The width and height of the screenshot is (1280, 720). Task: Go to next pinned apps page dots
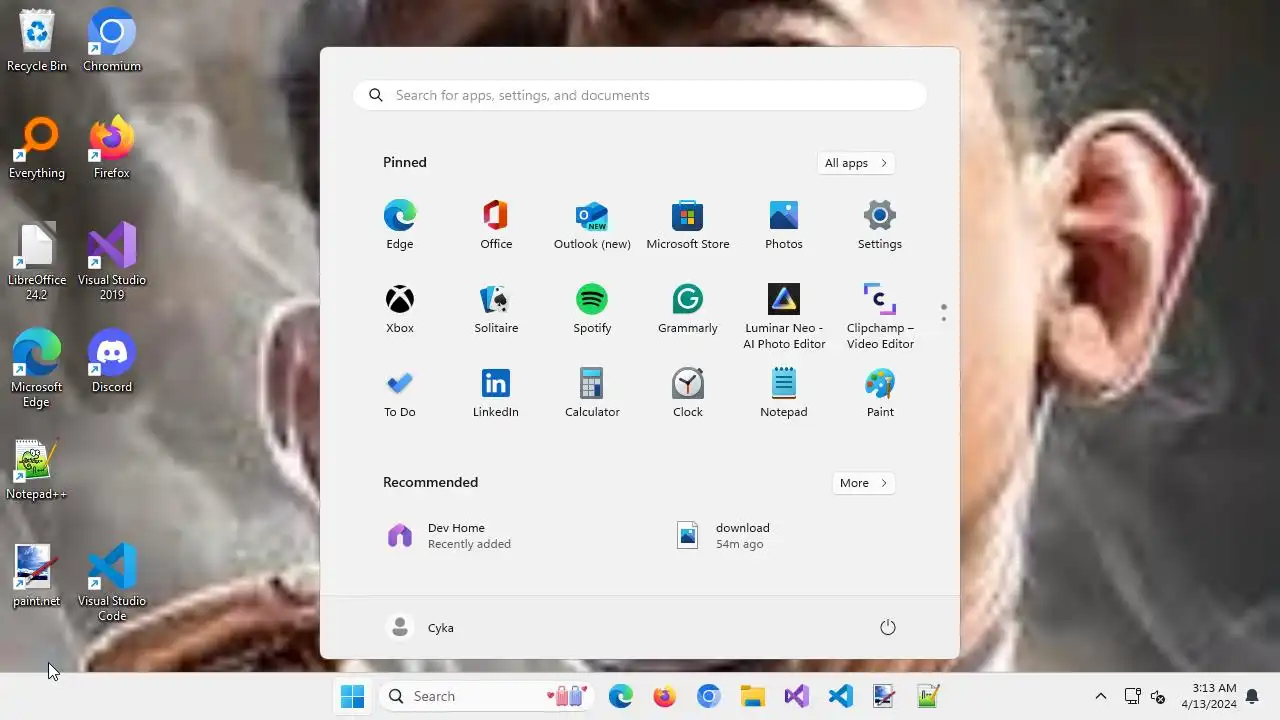(x=943, y=313)
